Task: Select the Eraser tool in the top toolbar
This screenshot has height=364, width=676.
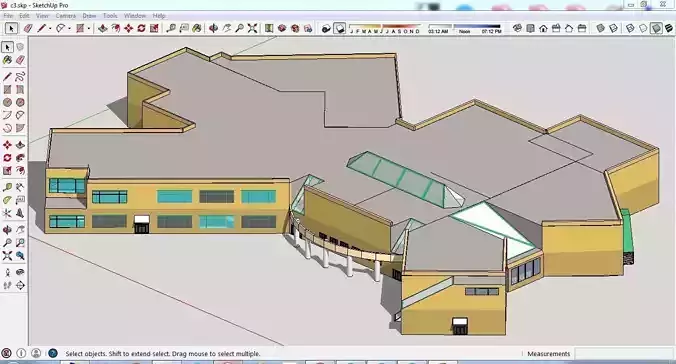Action: pyautogui.click(x=28, y=28)
